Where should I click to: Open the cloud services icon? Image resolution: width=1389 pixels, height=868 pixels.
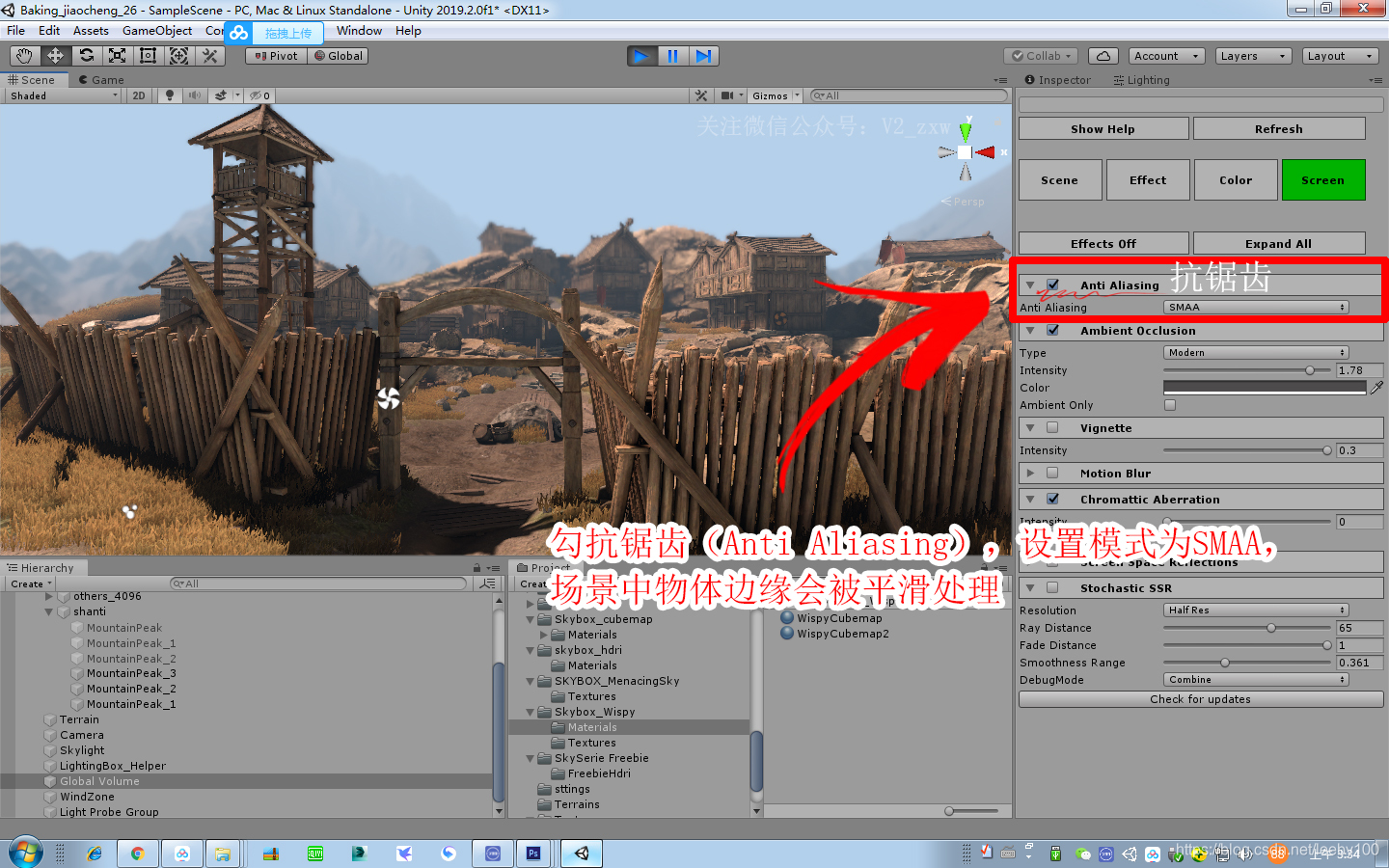coord(1103,56)
